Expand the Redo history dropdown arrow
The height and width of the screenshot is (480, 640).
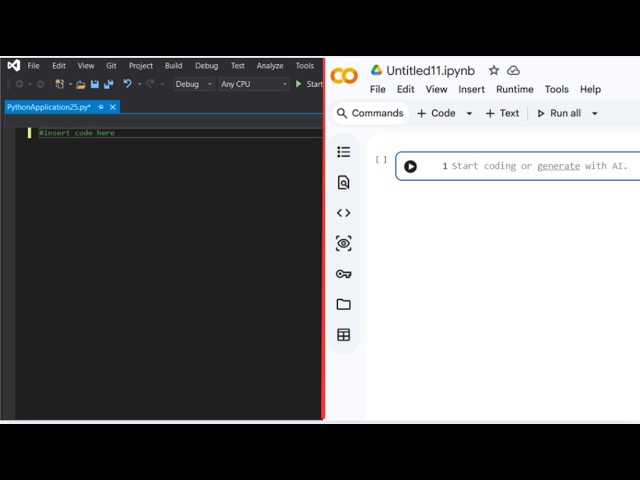(x=162, y=84)
